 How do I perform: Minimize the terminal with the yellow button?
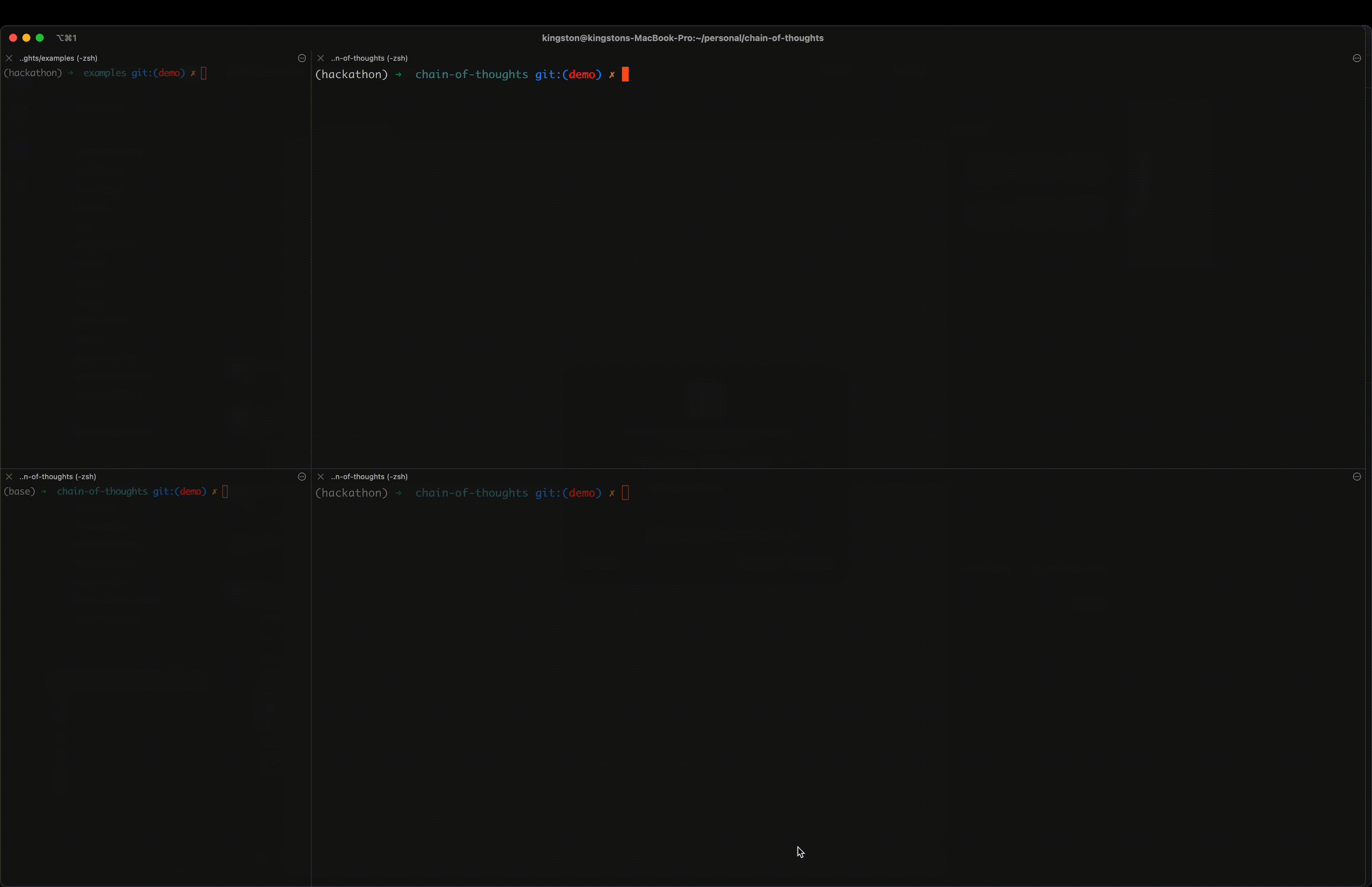pos(27,38)
